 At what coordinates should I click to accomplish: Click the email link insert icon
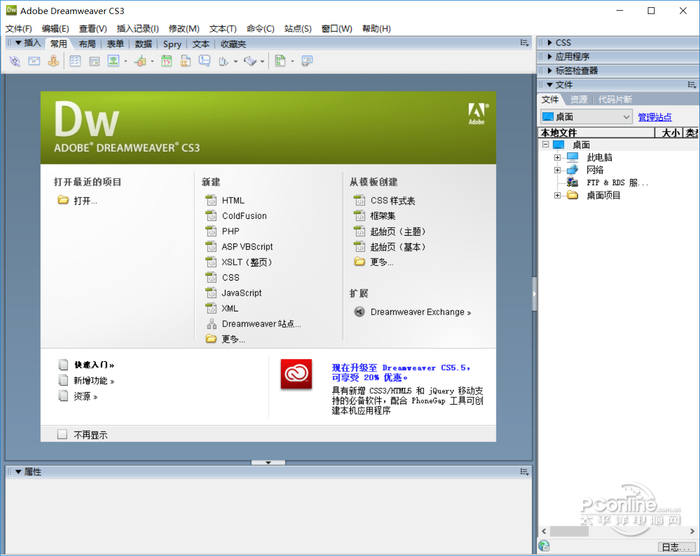click(34, 61)
